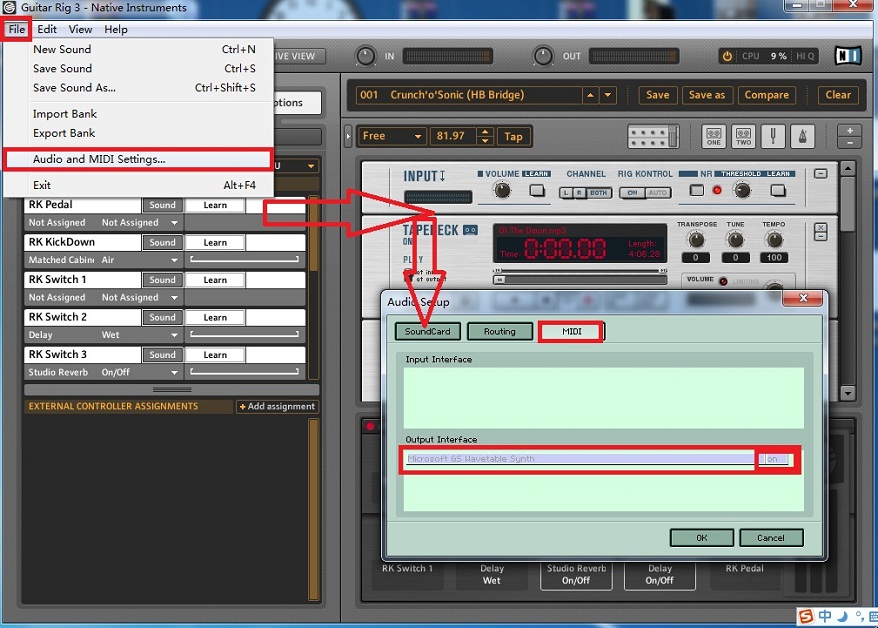Expand the RK Switch 1 assignment dropdown
The image size is (878, 628).
(174, 298)
